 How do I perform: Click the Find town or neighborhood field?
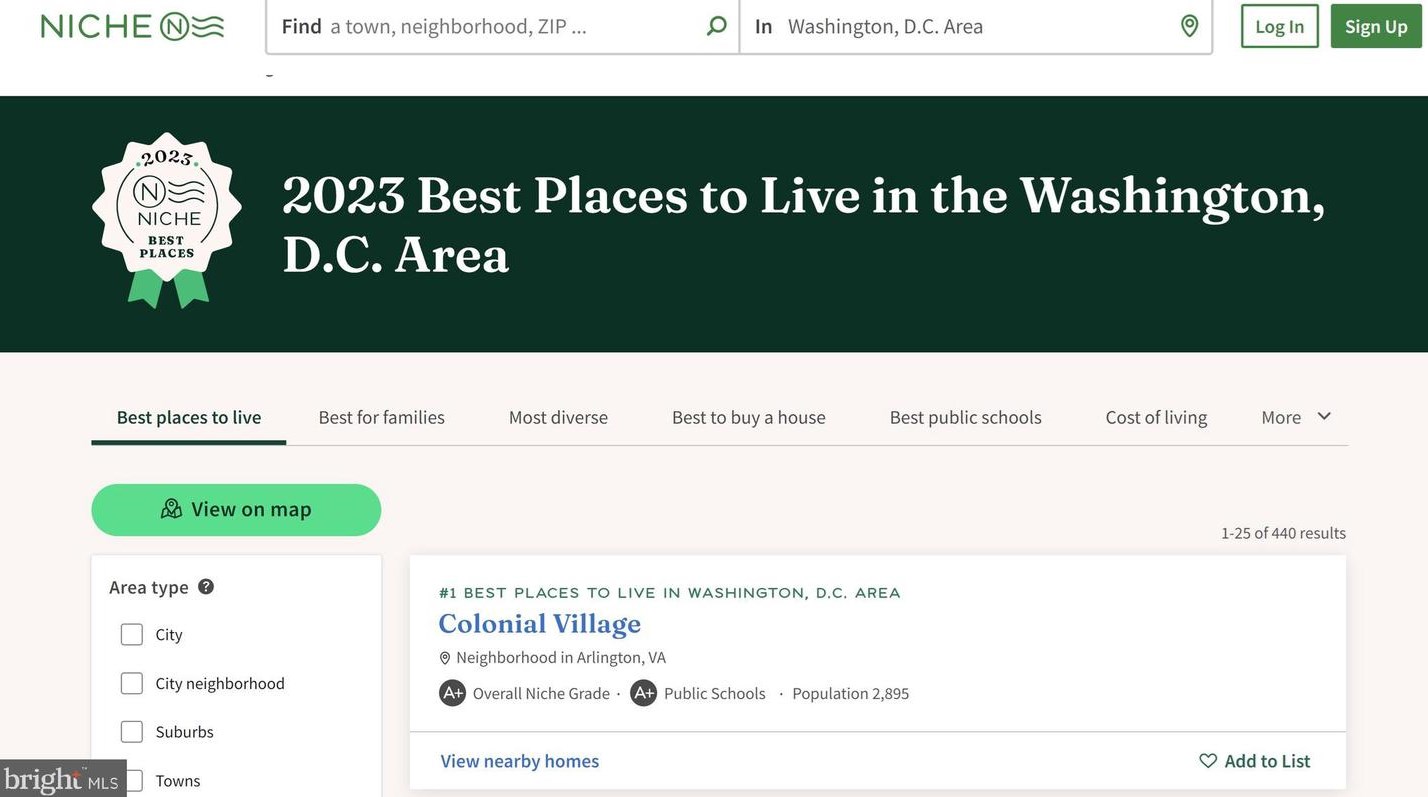510,27
